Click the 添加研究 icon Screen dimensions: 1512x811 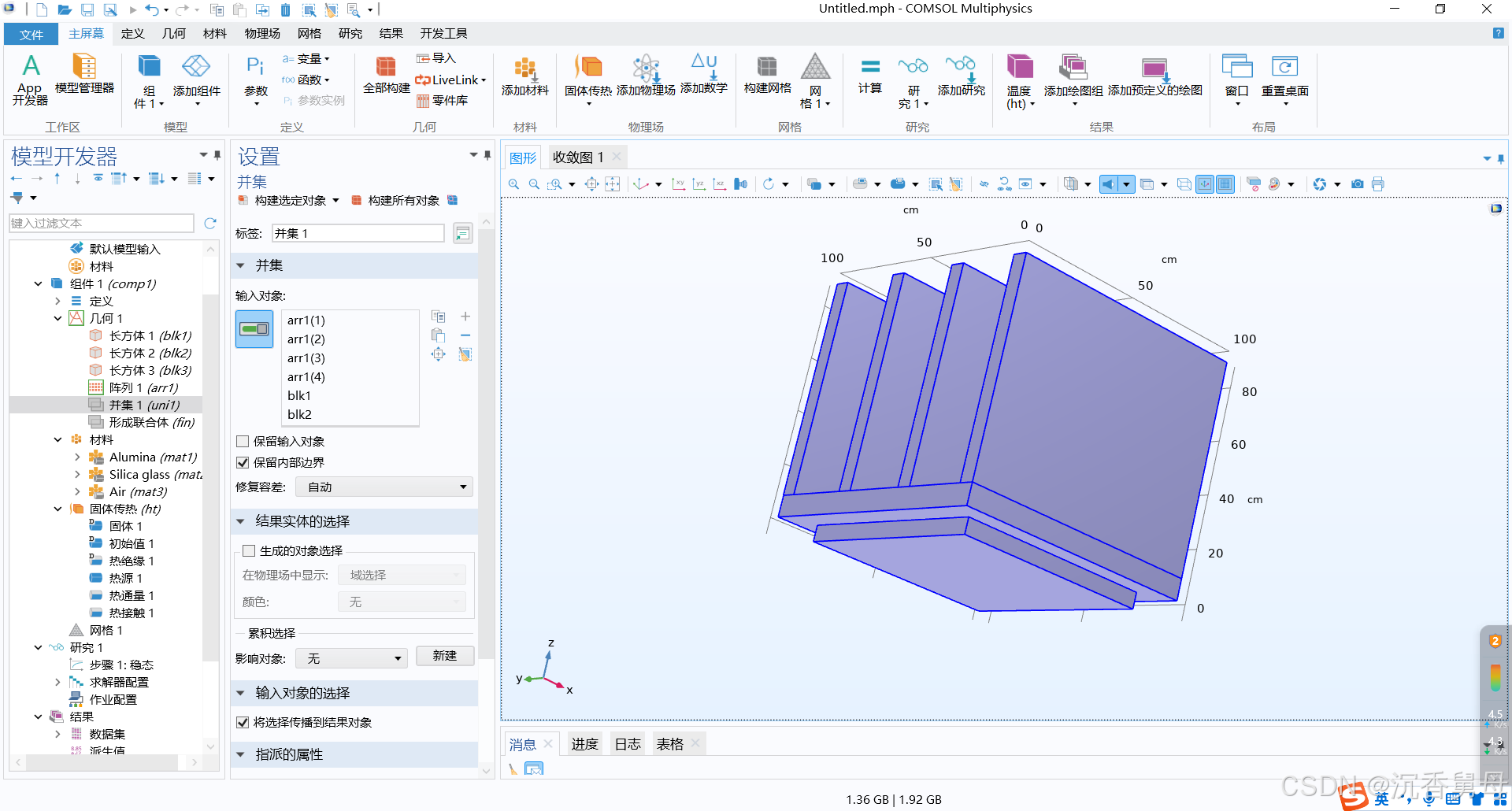(x=961, y=76)
